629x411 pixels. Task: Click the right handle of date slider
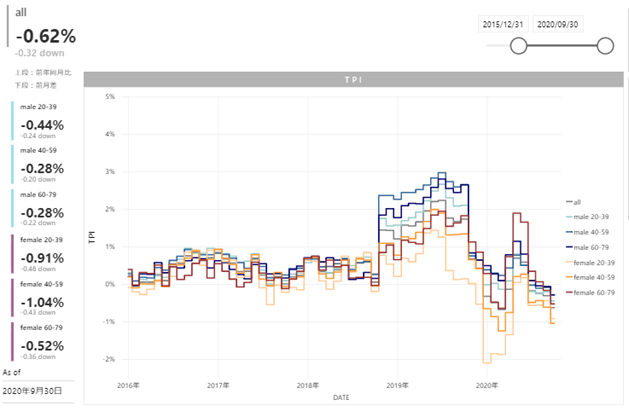(604, 45)
